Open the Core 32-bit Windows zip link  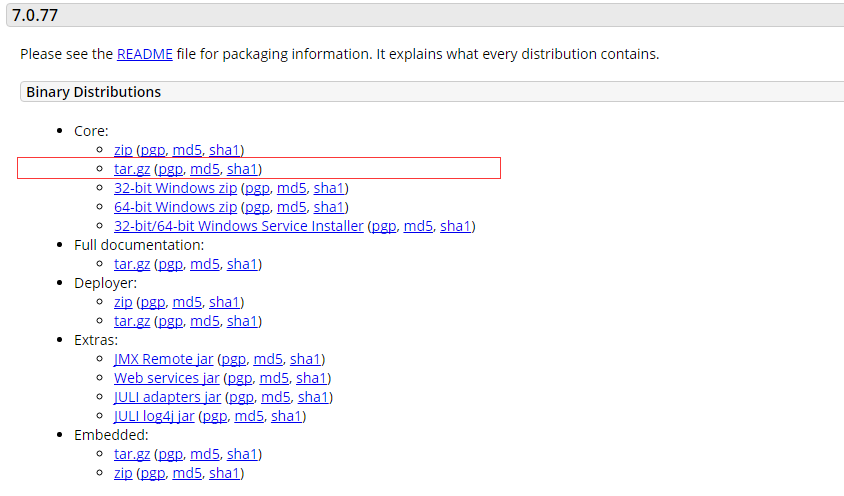pyautogui.click(x=175, y=188)
